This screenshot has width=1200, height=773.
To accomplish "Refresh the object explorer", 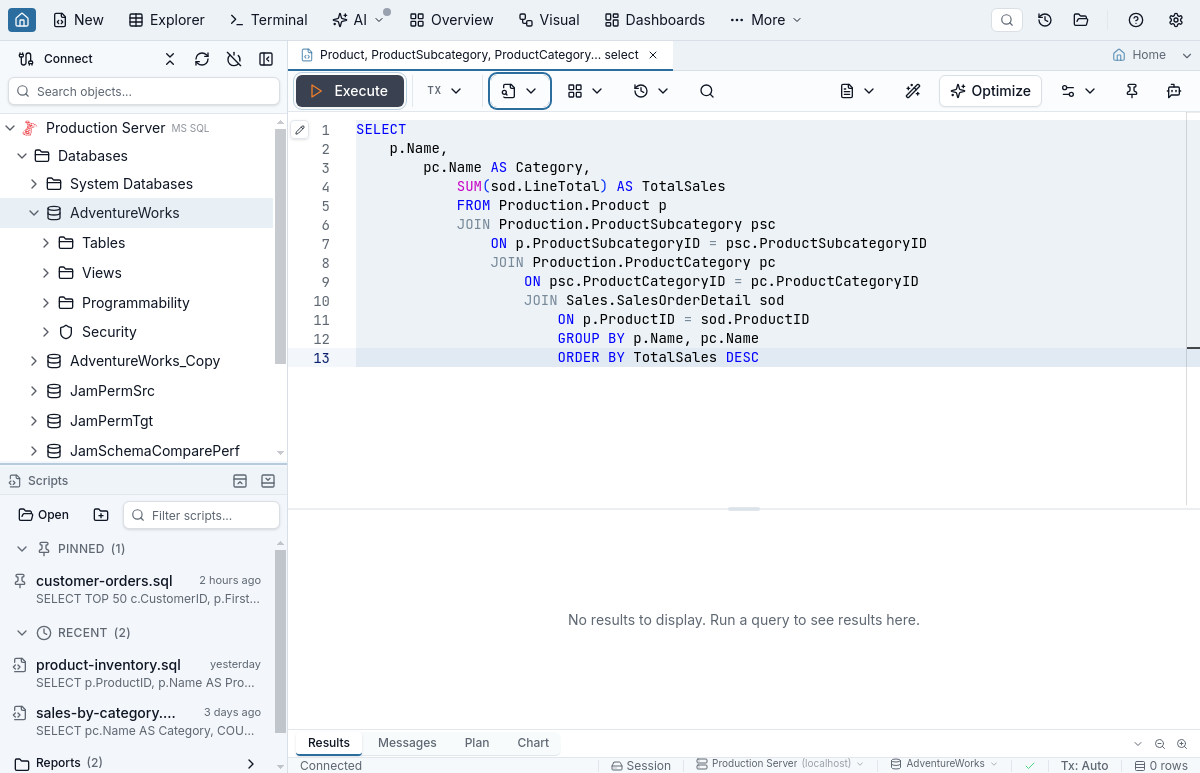I will 202,59.
